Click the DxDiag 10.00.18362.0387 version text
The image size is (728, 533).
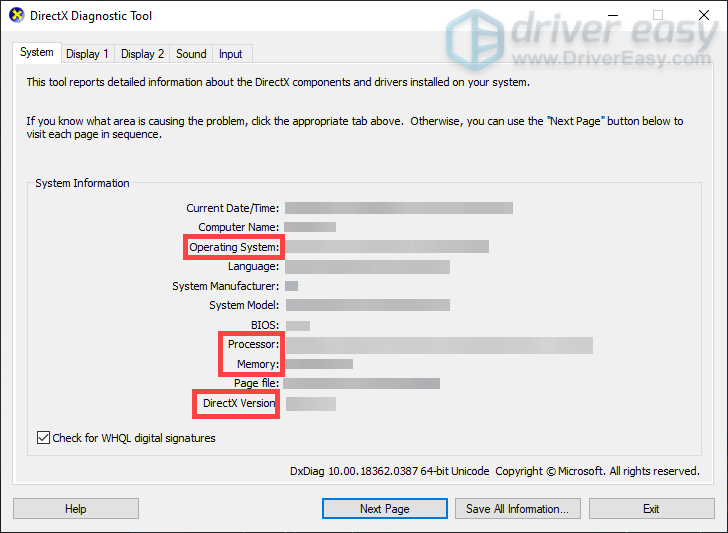(390, 471)
